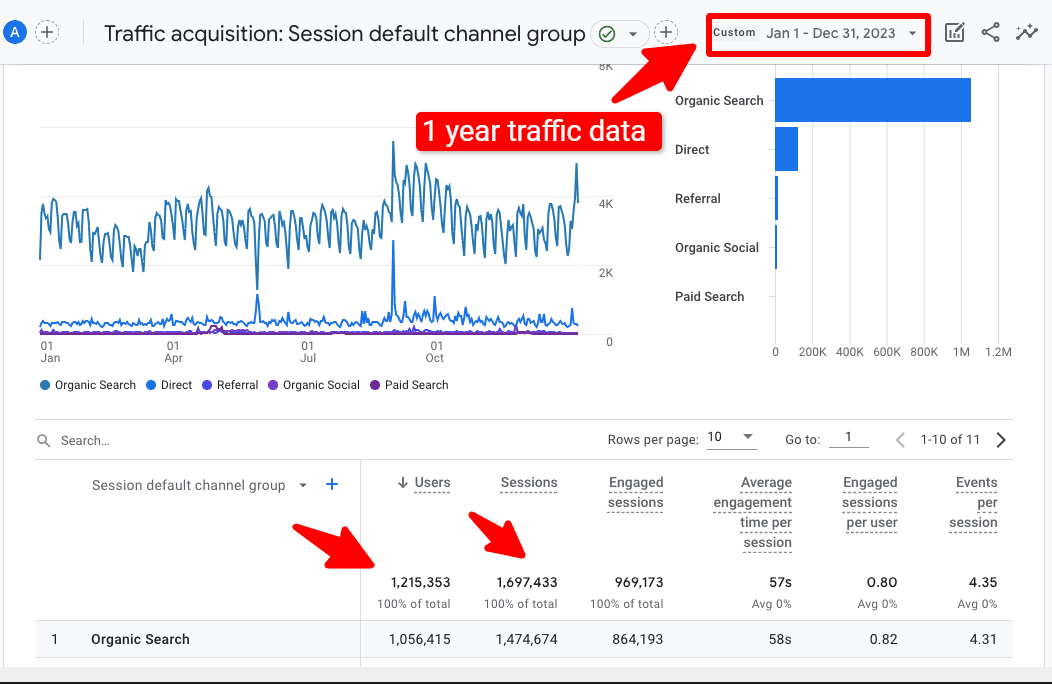Toggle Paid Search series in legend
Image resolution: width=1052 pixels, height=684 pixels.
point(409,385)
